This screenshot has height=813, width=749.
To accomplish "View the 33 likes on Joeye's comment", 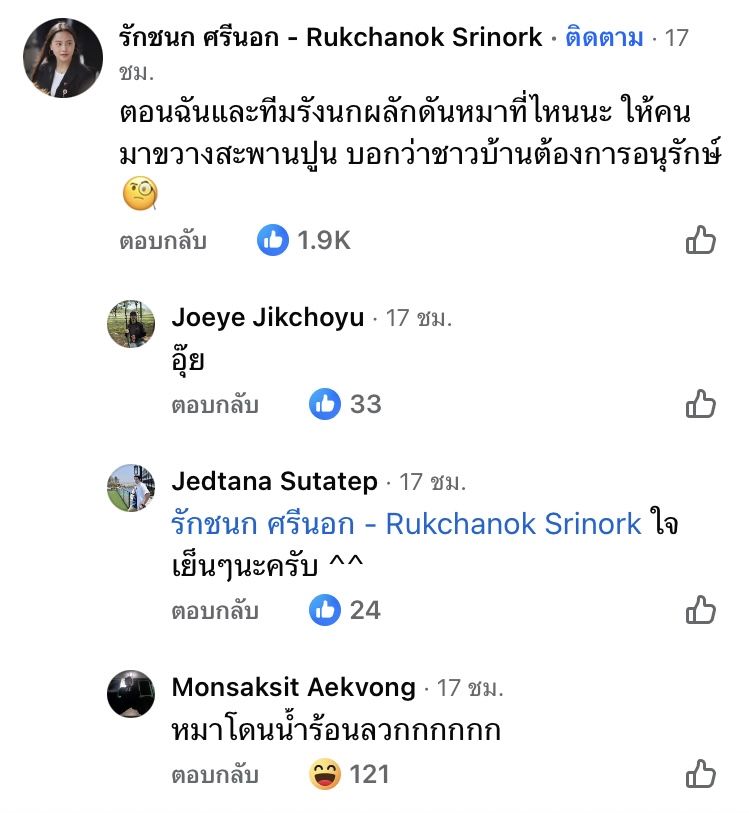I will pyautogui.click(x=347, y=404).
